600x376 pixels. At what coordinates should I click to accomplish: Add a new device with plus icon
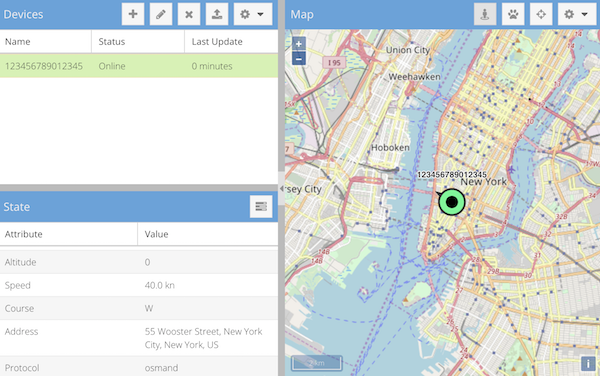click(x=133, y=14)
